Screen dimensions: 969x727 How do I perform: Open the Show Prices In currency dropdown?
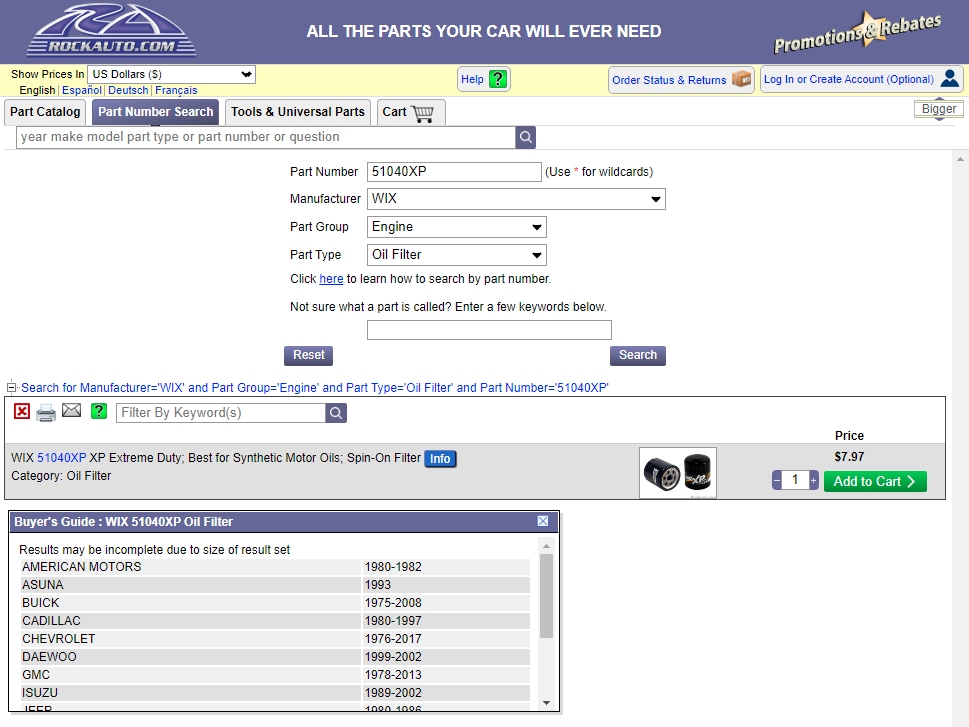coord(171,74)
